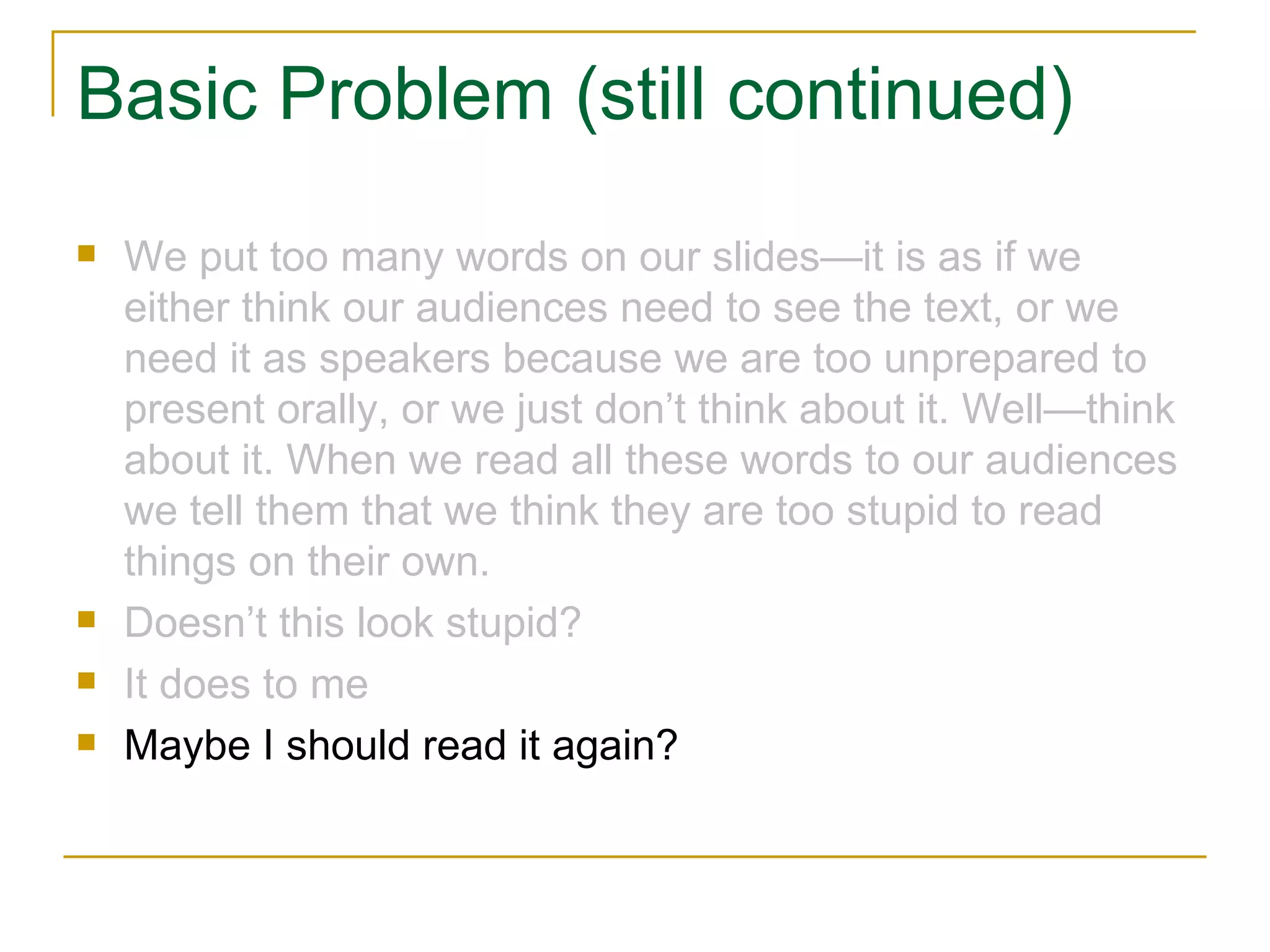Screen dimensions: 1270x952
Task: Select the line "It does to me"
Action: (246, 684)
